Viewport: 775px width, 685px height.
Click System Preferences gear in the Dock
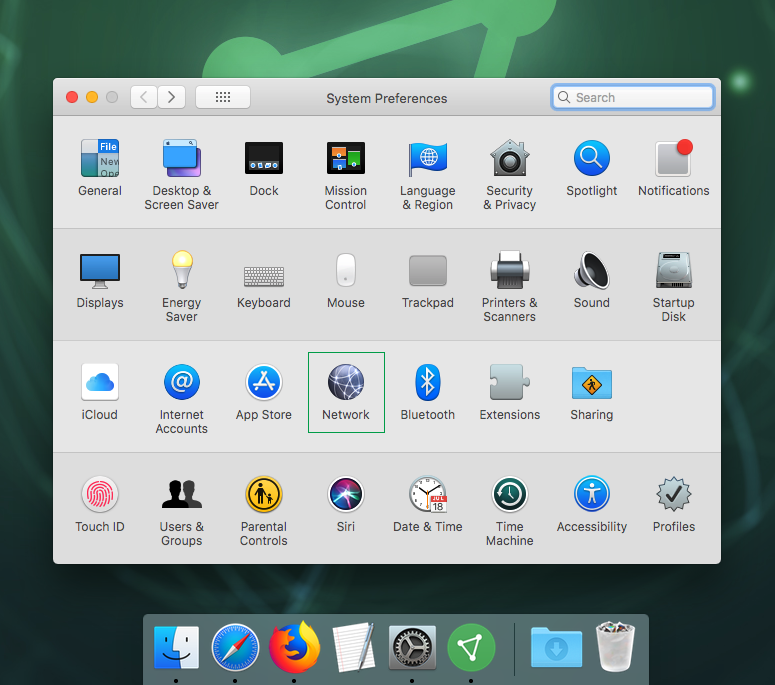(412, 647)
